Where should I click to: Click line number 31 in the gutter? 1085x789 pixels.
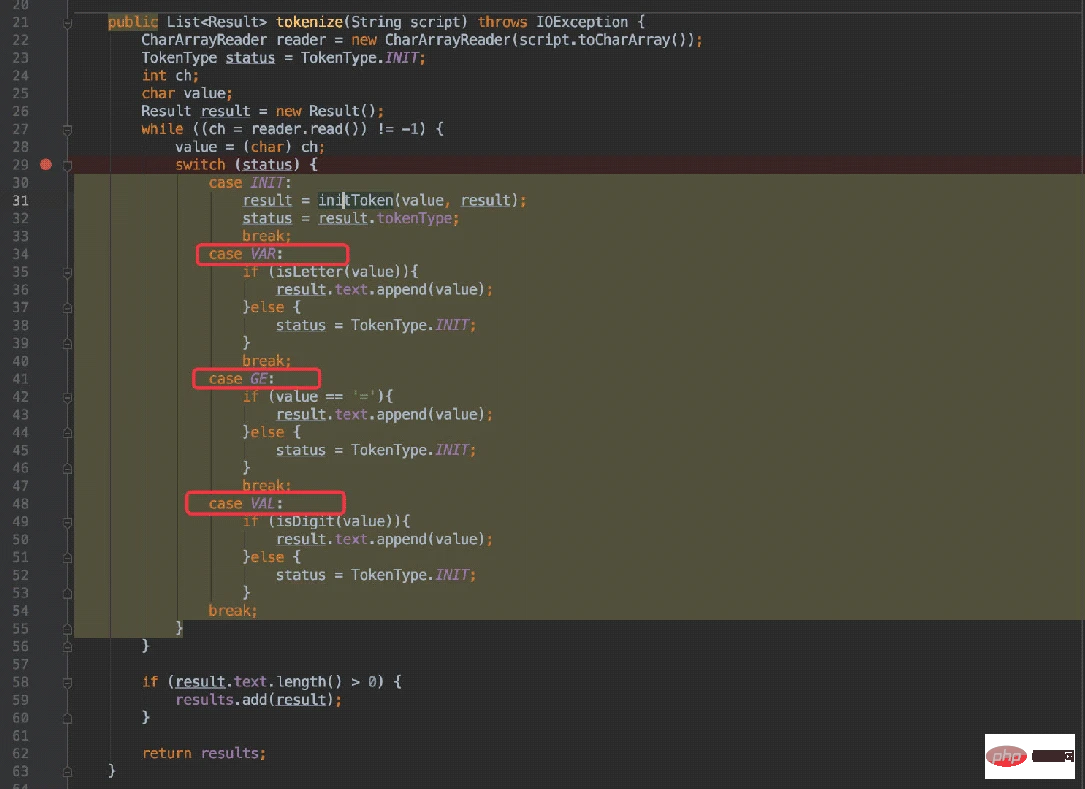[x=21, y=201]
